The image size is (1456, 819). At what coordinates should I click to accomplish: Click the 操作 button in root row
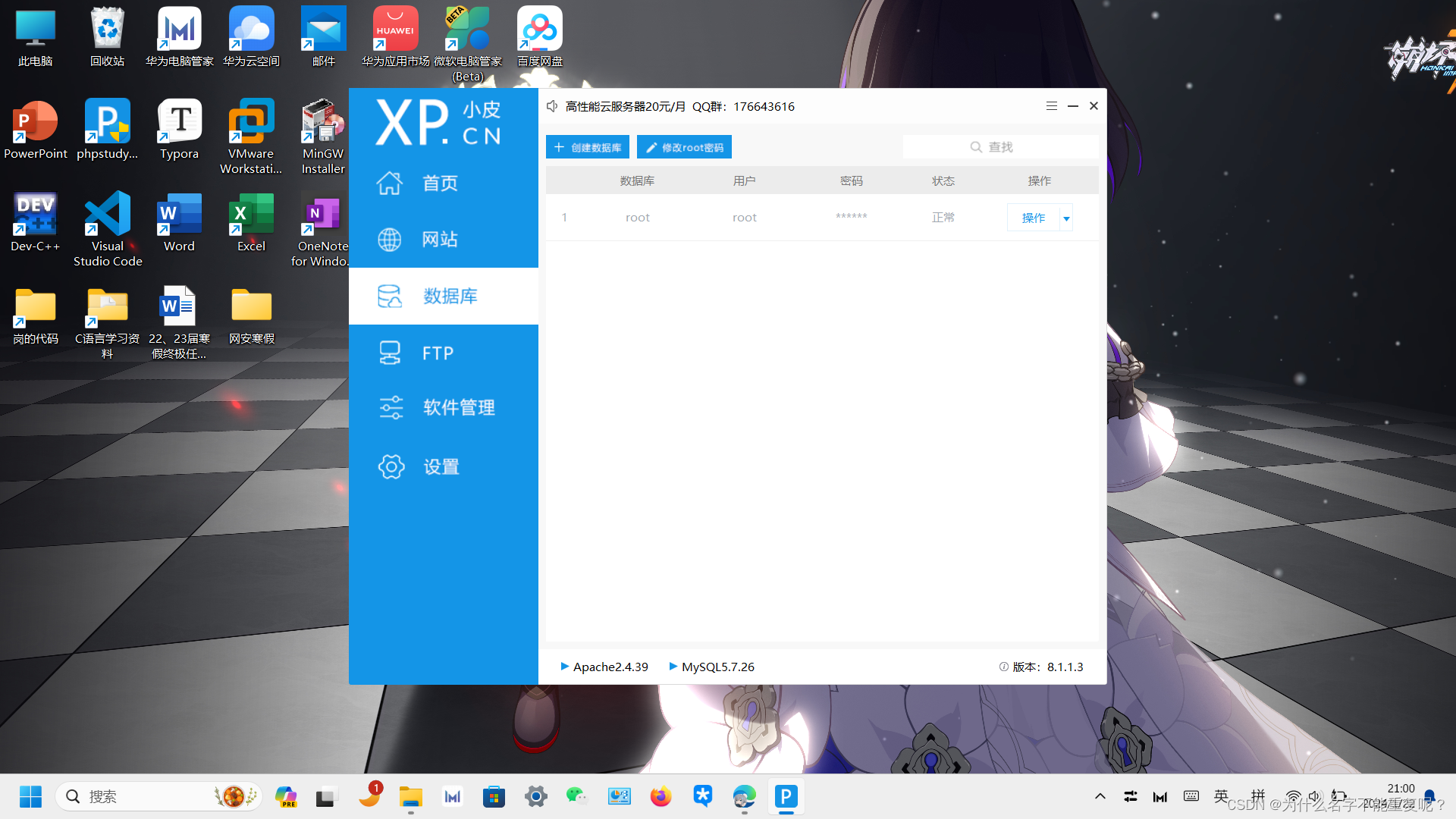tap(1033, 218)
